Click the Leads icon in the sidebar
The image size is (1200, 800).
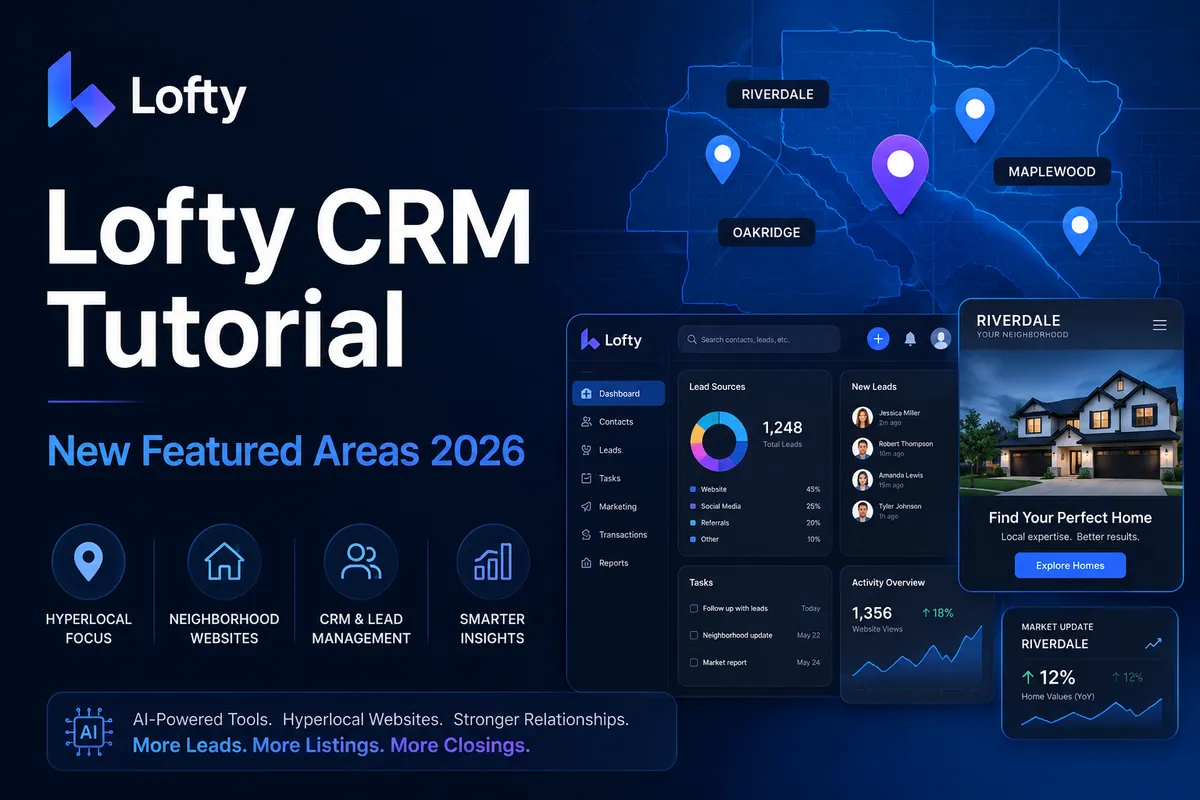point(587,450)
